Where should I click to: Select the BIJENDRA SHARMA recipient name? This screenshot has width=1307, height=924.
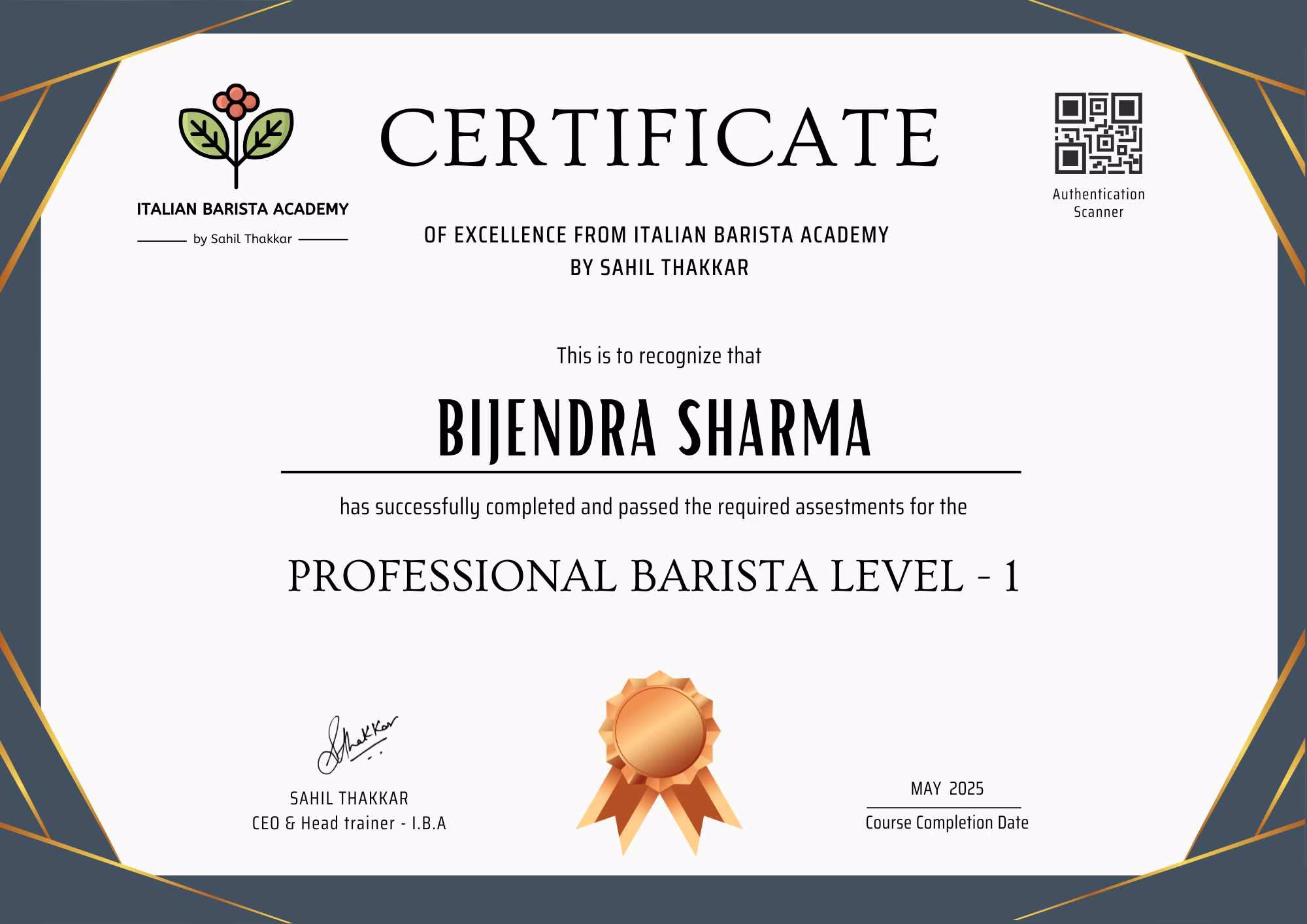click(x=654, y=429)
